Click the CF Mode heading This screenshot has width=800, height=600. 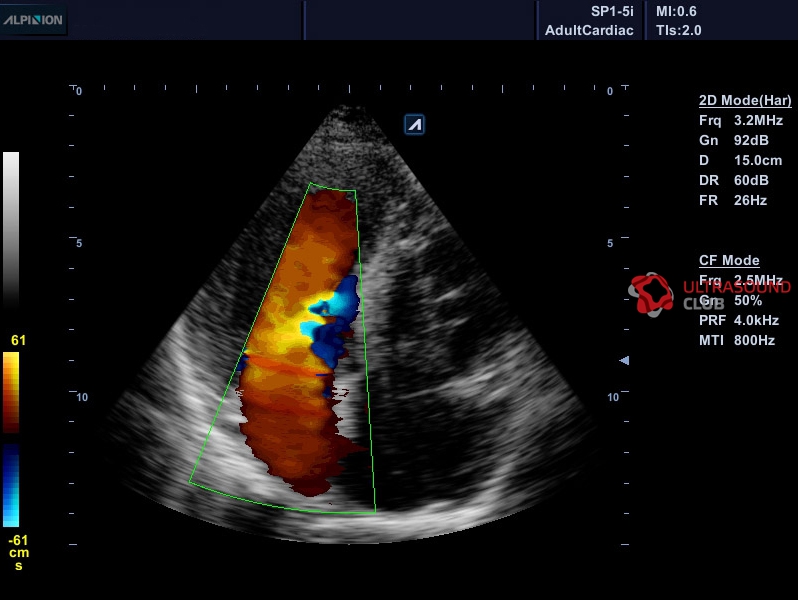(x=729, y=260)
